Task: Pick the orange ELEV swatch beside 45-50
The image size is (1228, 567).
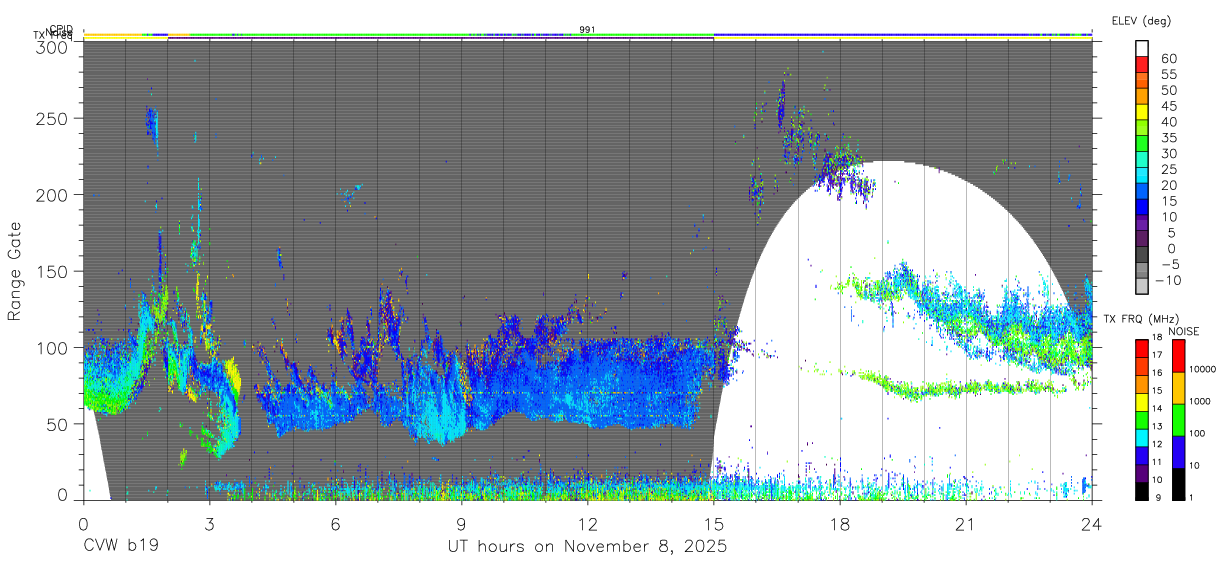Action: (1143, 95)
